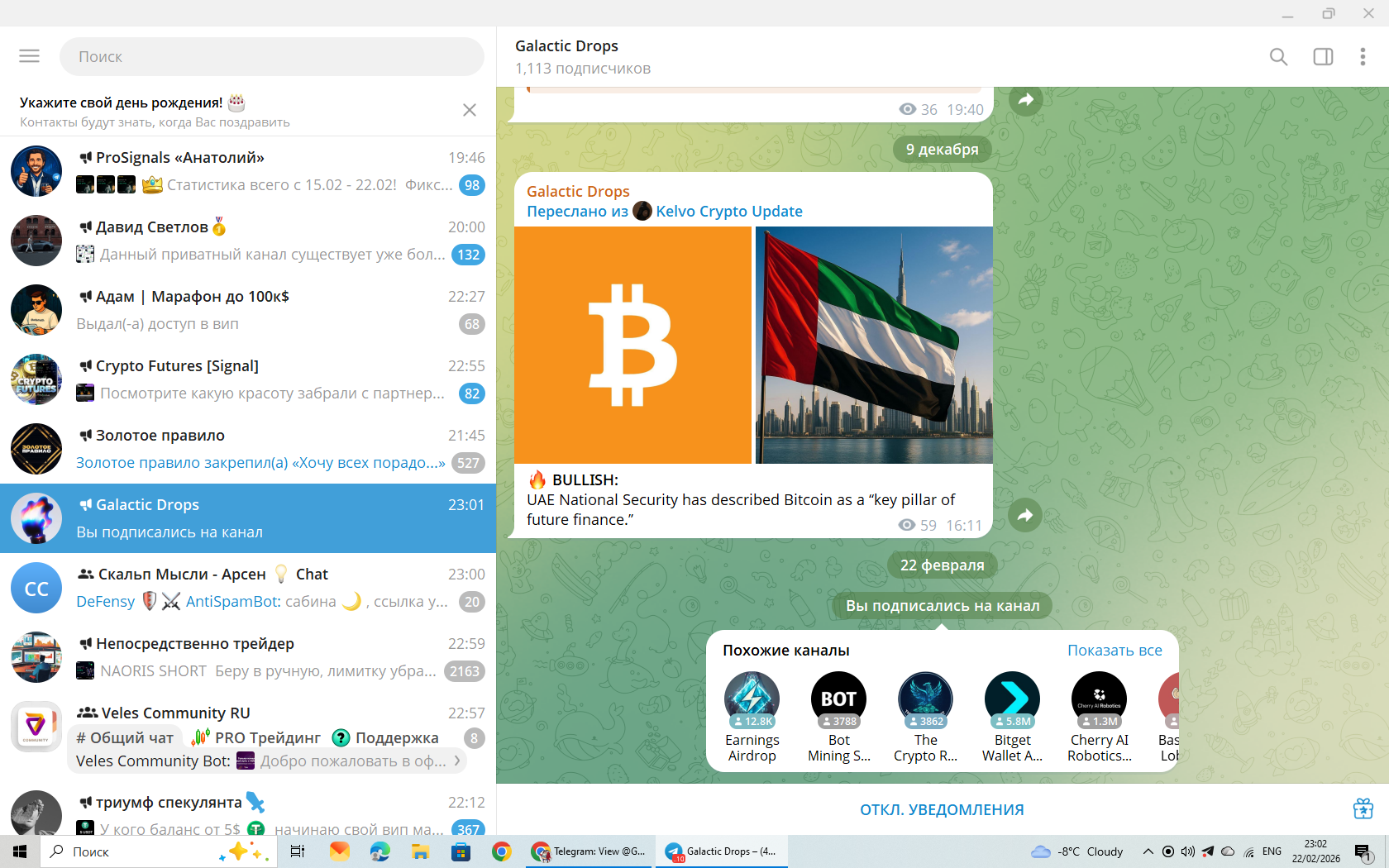Search inside the Galactic Drops channel

tap(1278, 56)
